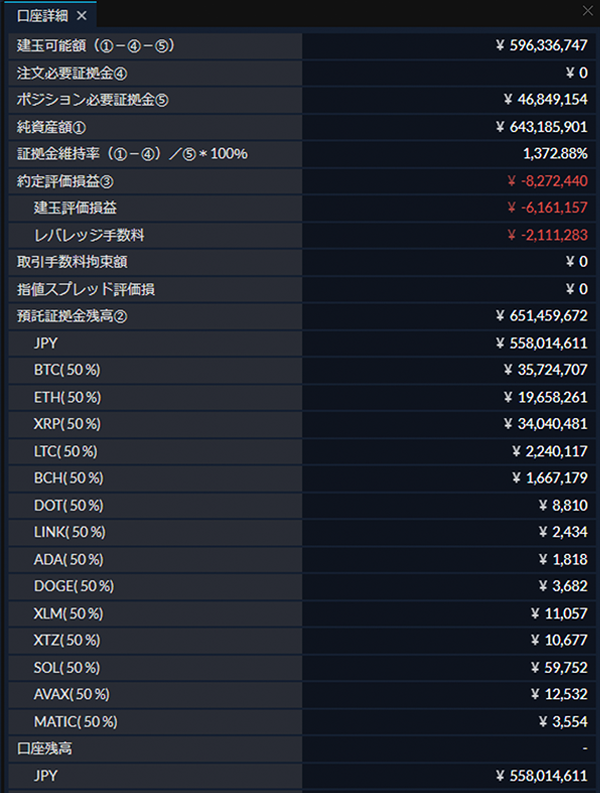Viewport: 600px width, 793px height.
Task: Click the 証拠金維持率 percentage value
Action: click(x=555, y=154)
